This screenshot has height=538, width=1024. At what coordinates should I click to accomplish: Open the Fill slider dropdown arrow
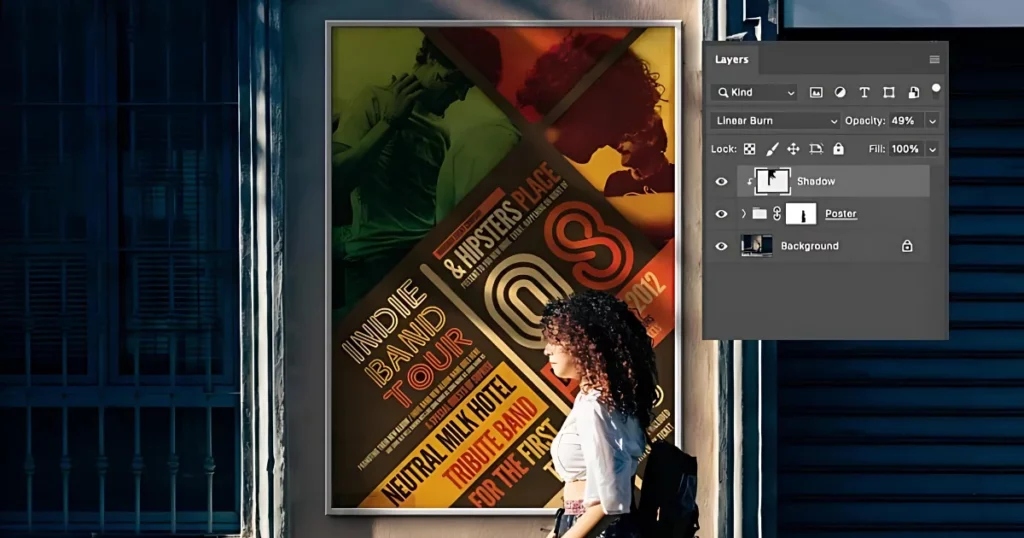click(x=933, y=150)
